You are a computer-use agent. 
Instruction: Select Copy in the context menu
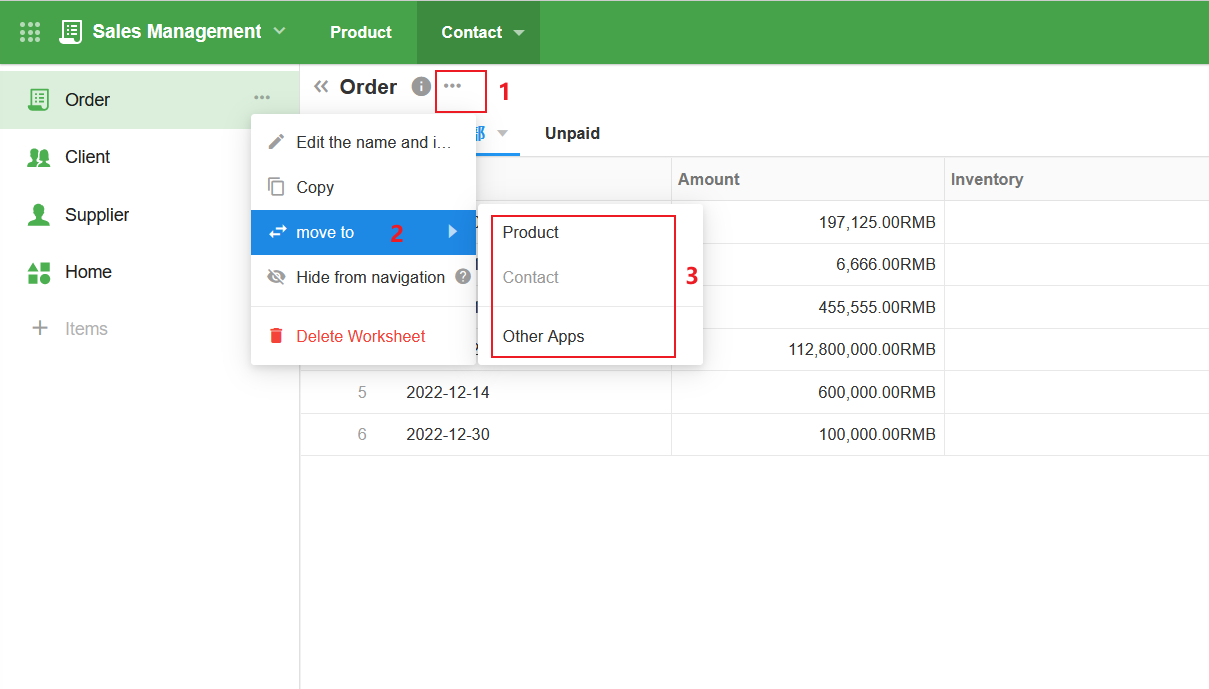[x=315, y=187]
